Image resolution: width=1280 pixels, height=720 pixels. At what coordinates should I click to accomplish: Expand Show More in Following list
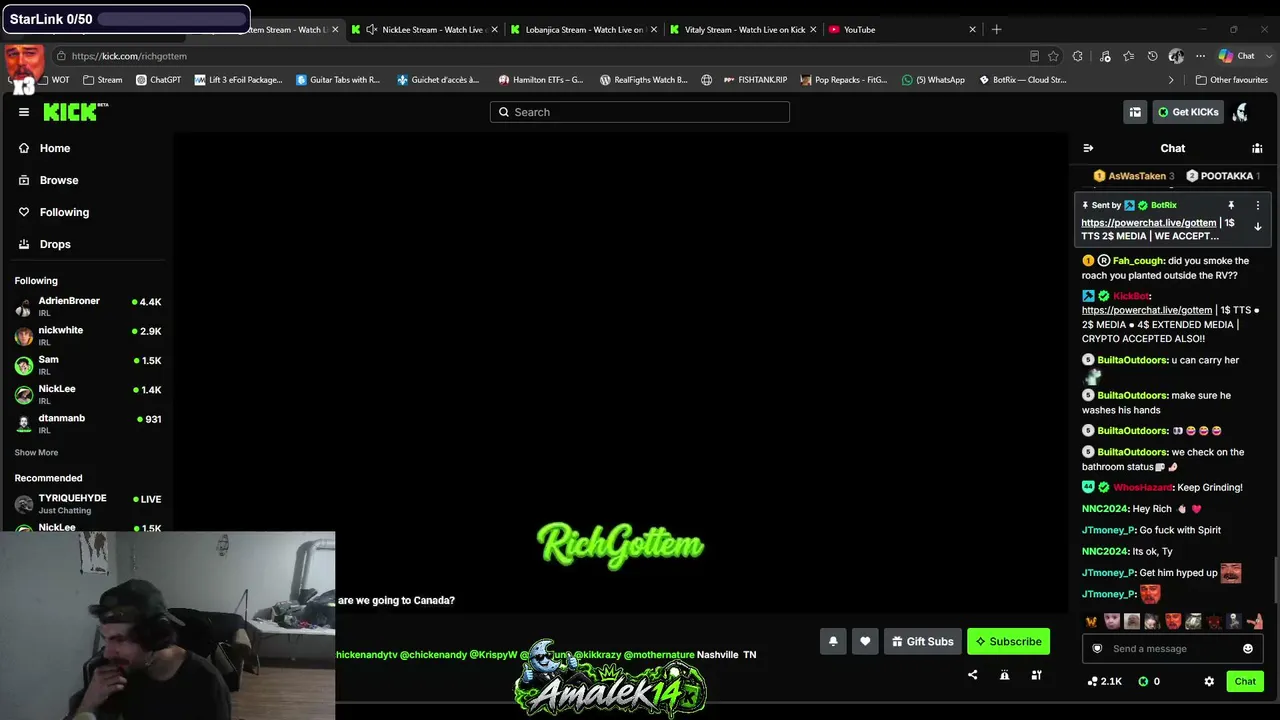click(36, 453)
